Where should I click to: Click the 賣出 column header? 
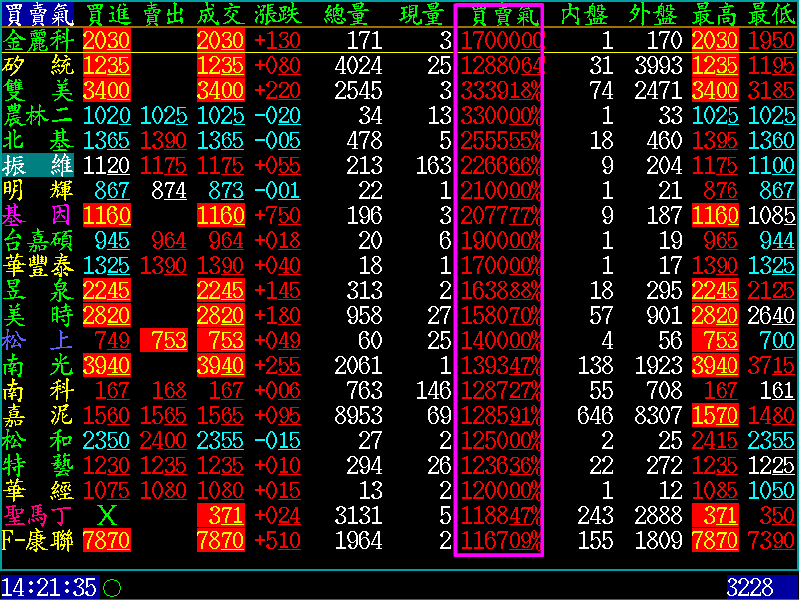pos(164,14)
